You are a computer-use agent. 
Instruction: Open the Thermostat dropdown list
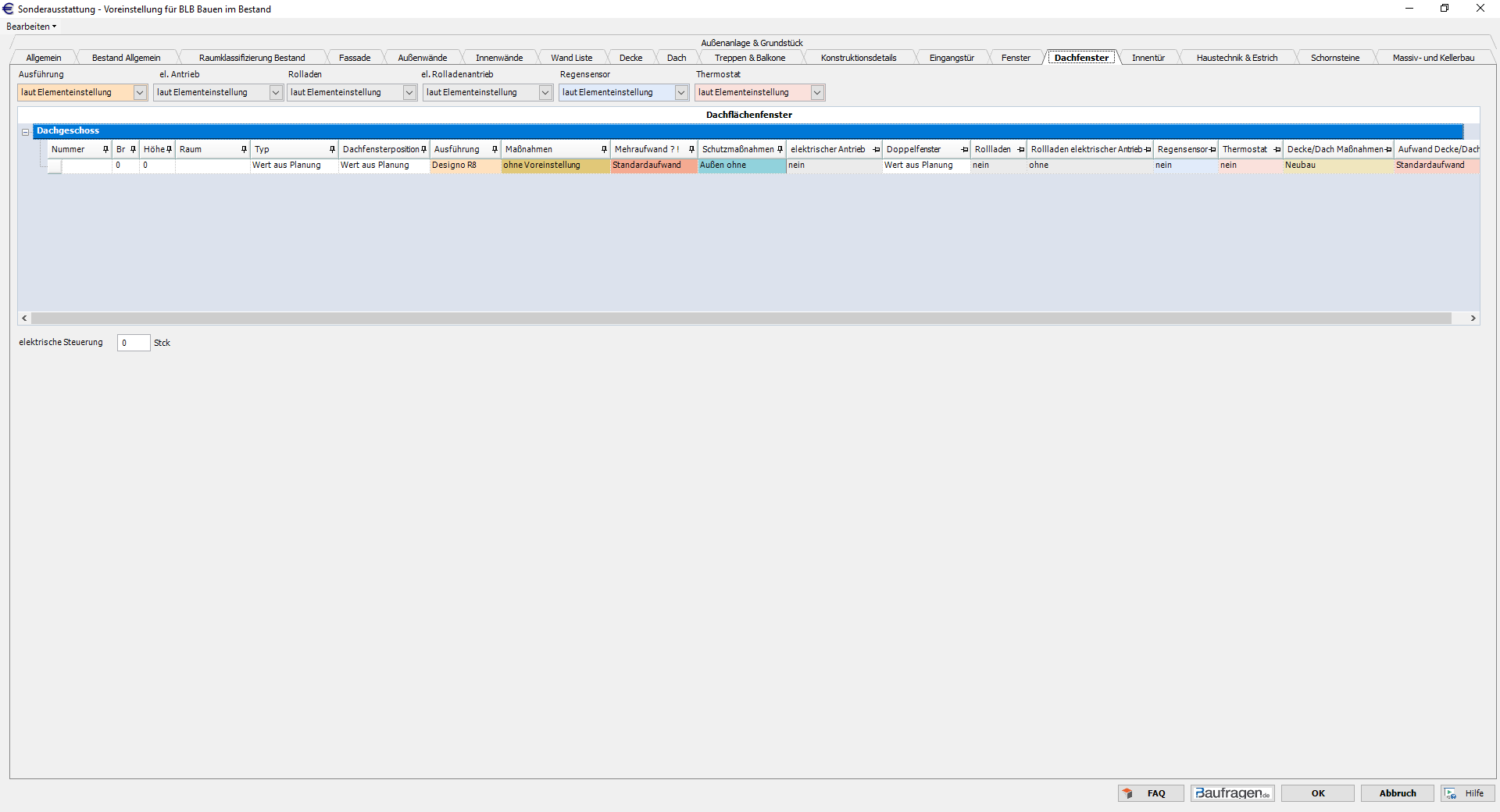817,93
